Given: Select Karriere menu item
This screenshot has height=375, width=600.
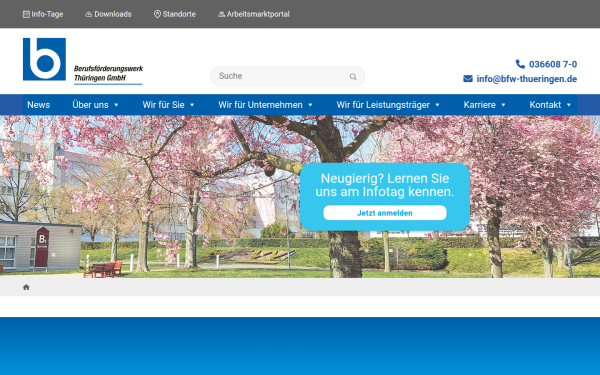Looking at the screenshot, I should 479,104.
